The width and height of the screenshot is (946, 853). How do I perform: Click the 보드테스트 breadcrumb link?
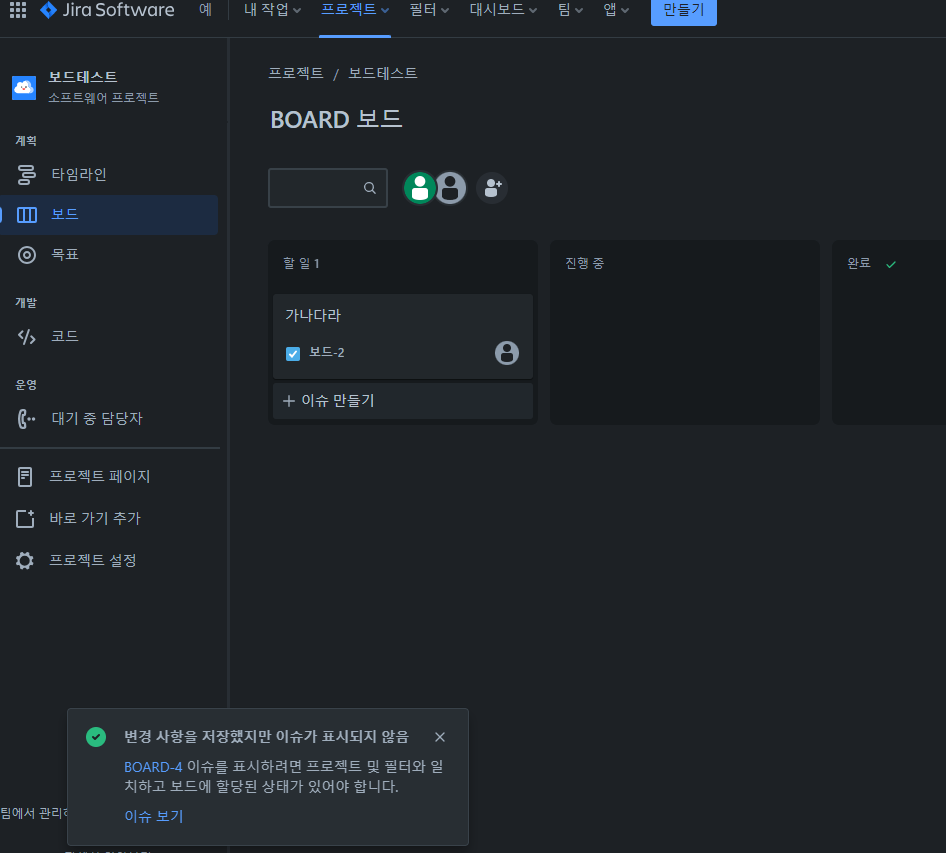[x=383, y=73]
